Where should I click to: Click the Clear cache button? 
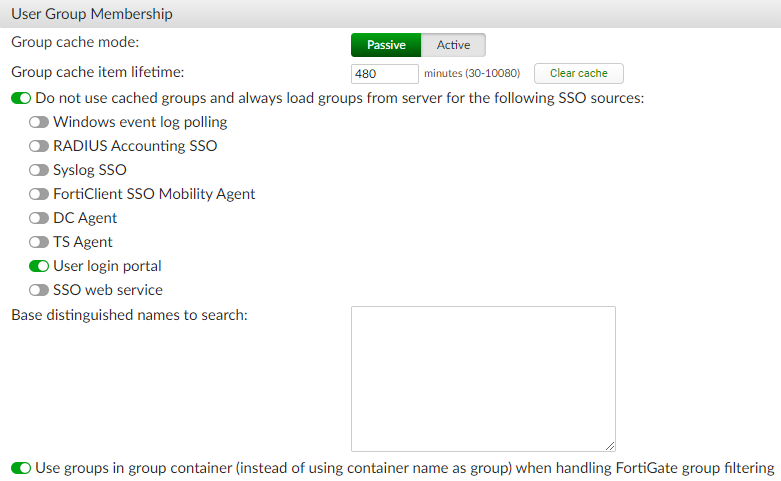point(578,73)
